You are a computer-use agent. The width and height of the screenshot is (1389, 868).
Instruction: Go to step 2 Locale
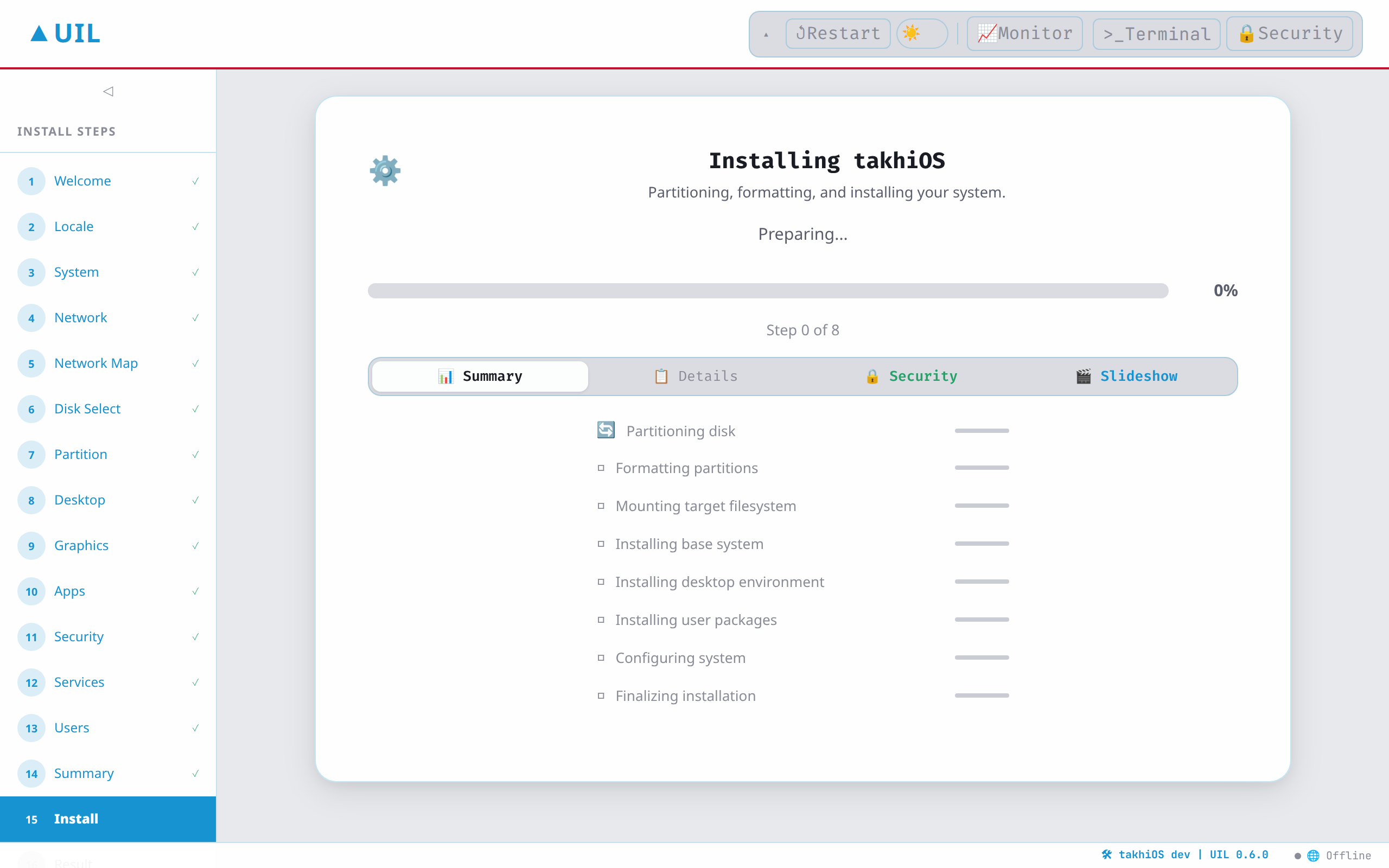coord(108,227)
